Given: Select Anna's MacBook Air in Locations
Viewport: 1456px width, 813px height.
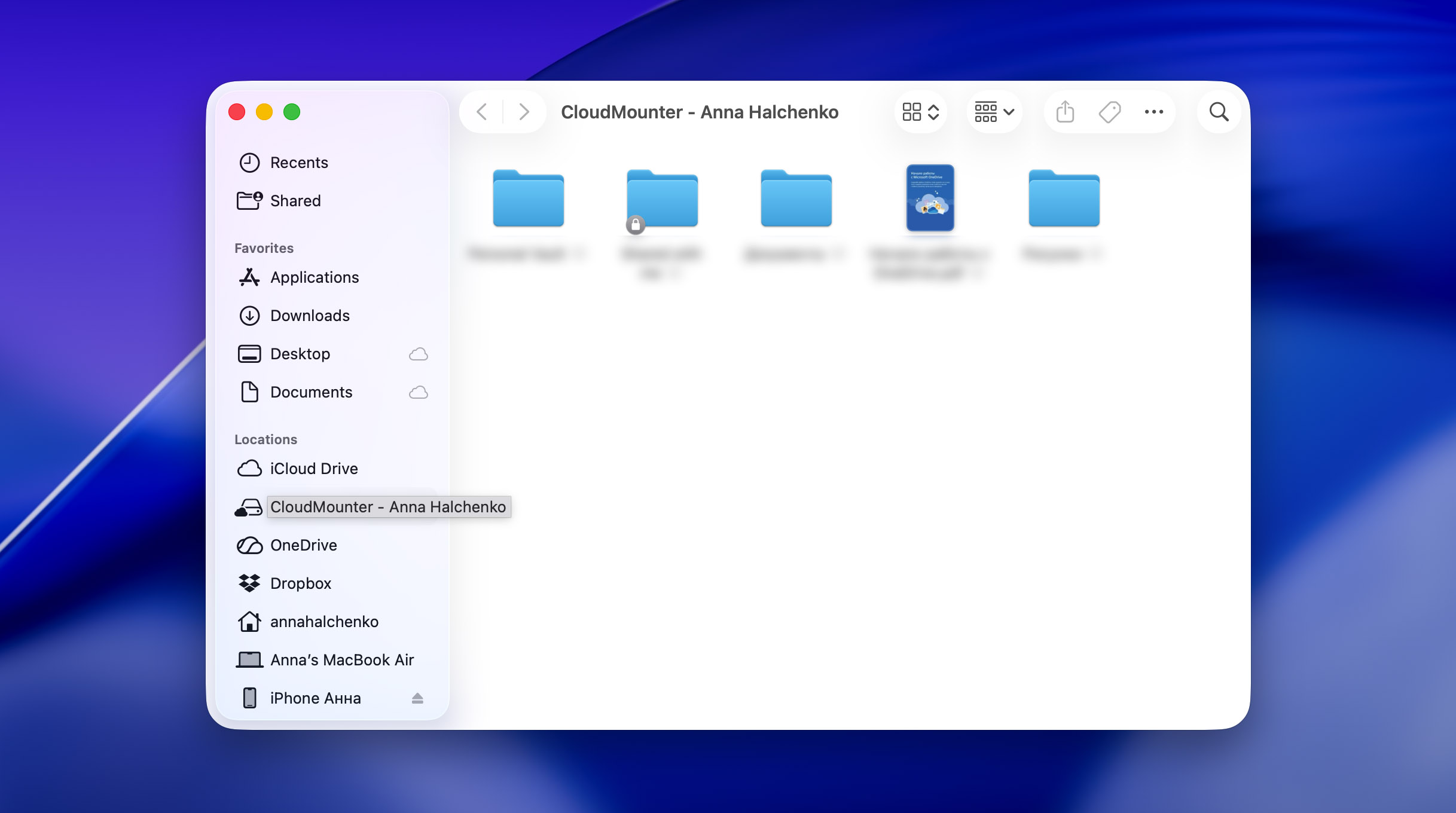Looking at the screenshot, I should coord(341,659).
